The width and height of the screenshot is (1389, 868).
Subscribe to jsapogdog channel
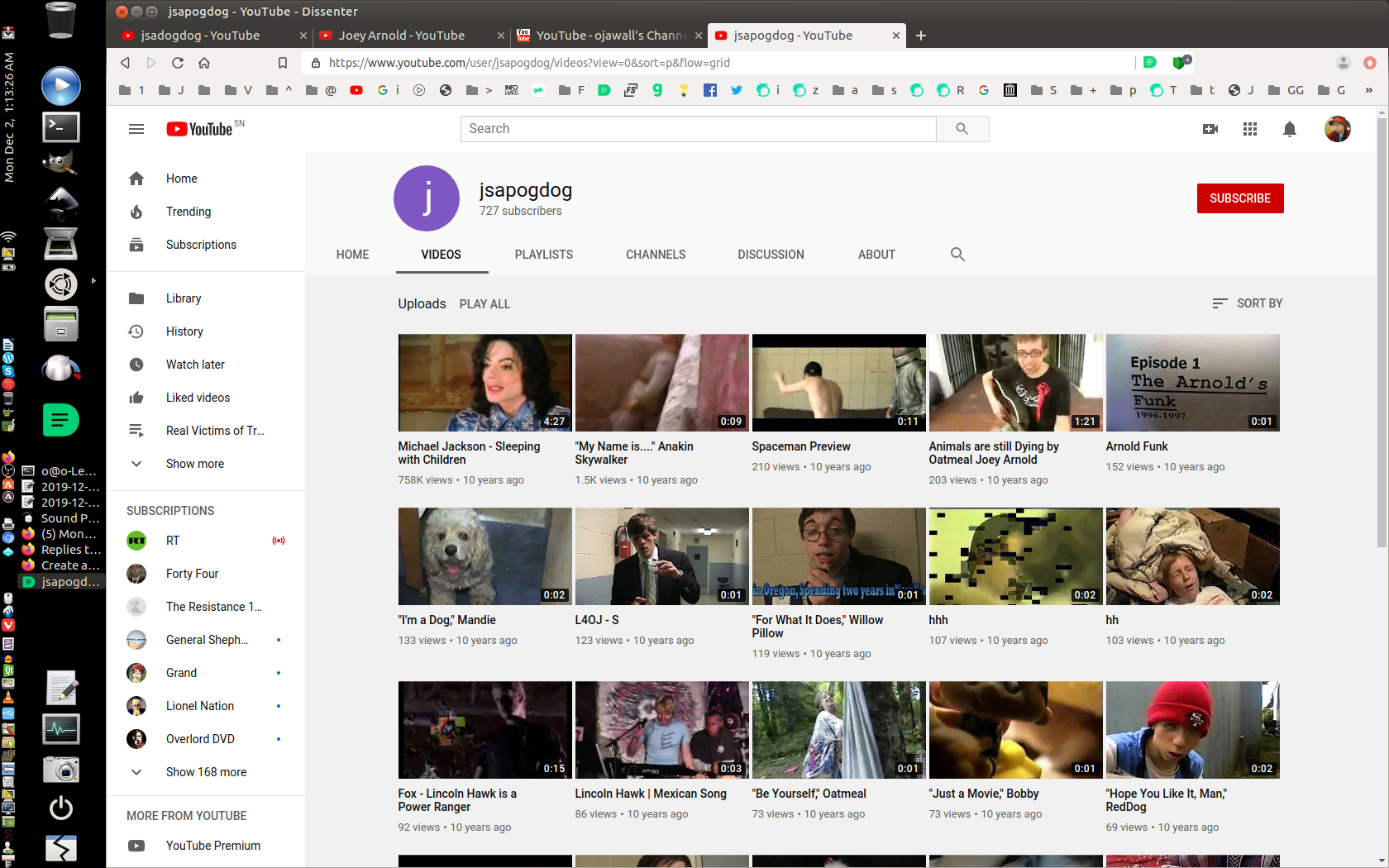click(1240, 198)
